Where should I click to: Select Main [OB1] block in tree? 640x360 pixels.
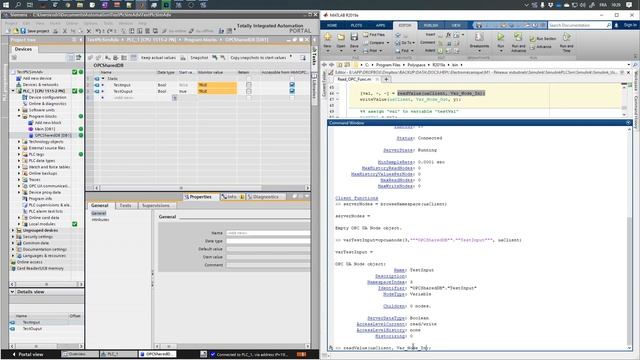(x=42, y=129)
